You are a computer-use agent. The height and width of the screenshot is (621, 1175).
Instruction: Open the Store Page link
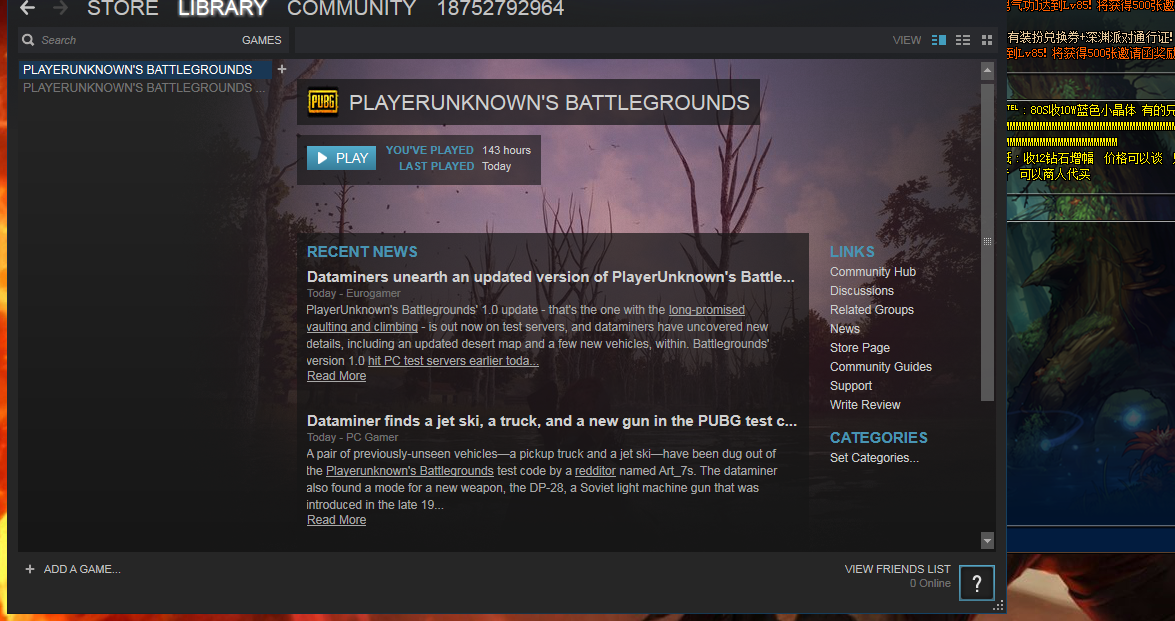pos(860,348)
